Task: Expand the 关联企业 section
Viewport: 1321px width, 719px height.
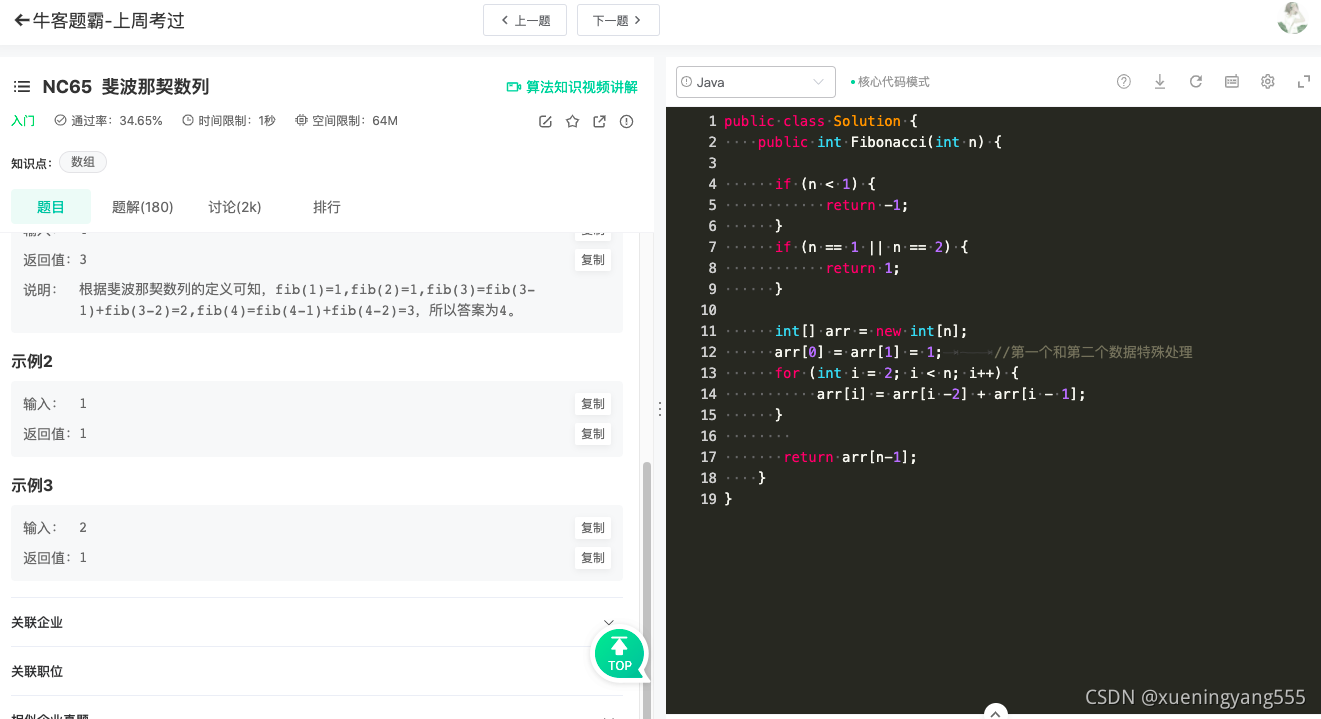Action: coord(317,622)
